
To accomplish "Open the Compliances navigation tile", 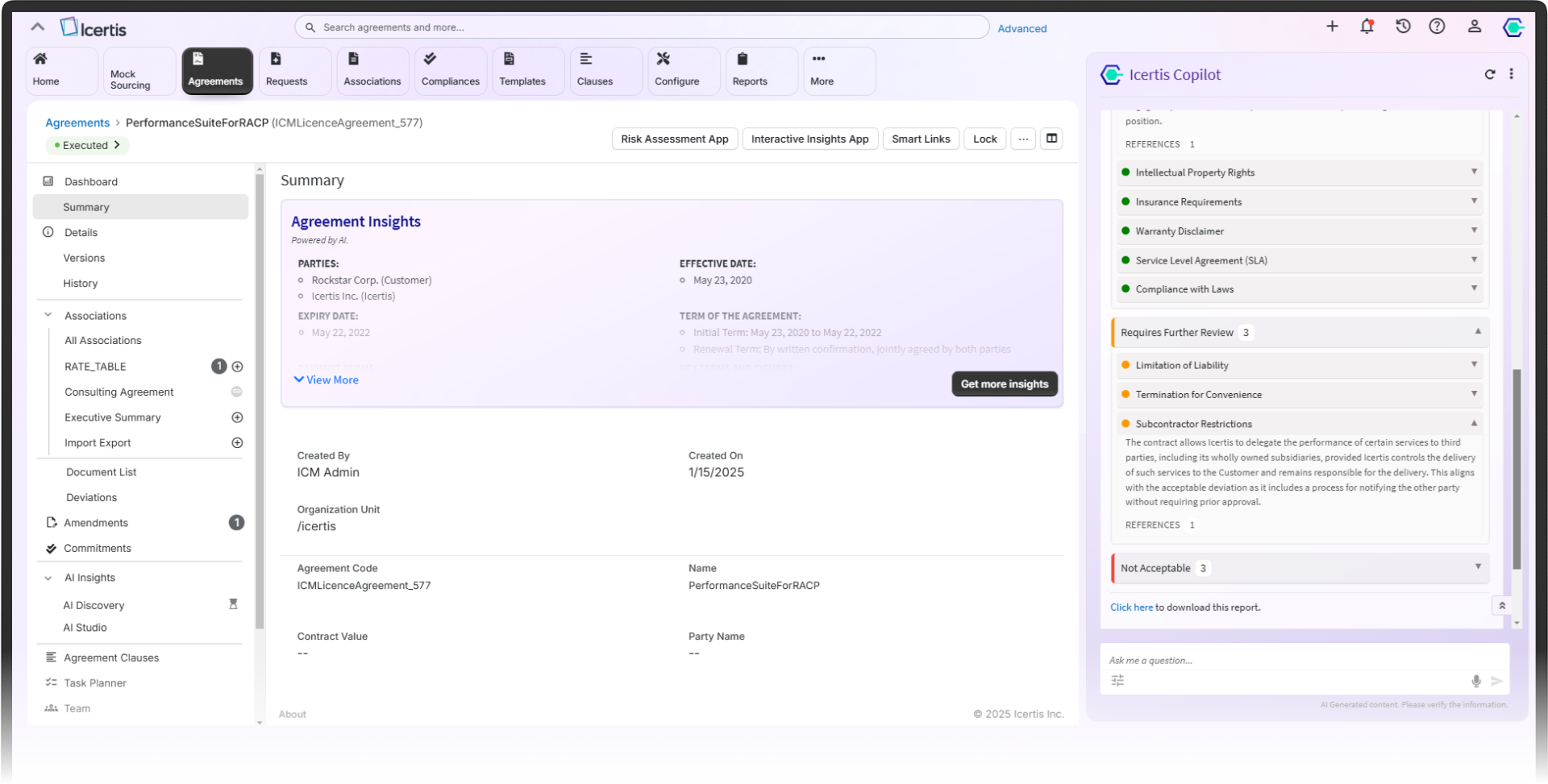I will coord(451,71).
